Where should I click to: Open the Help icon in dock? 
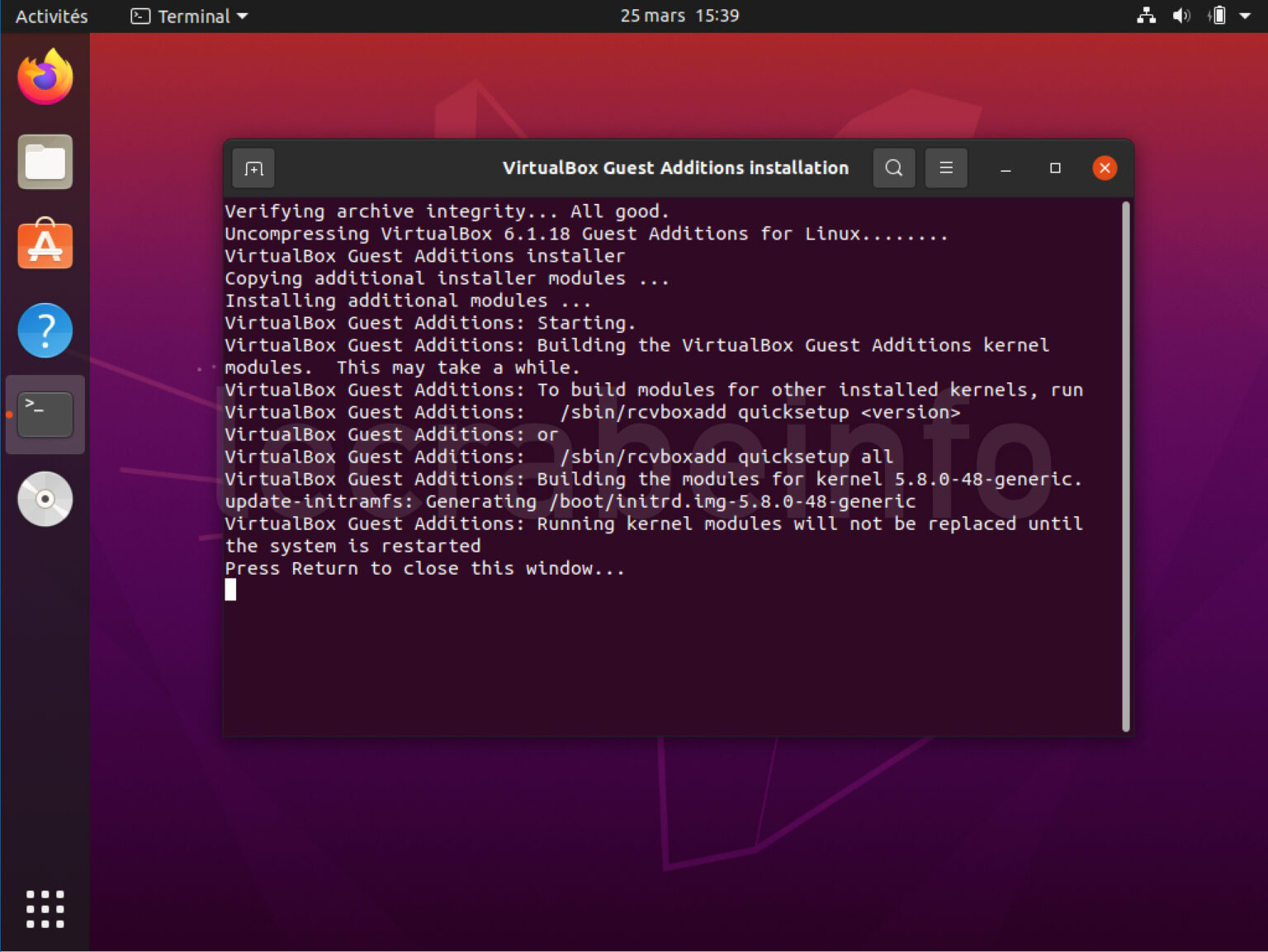coord(45,330)
